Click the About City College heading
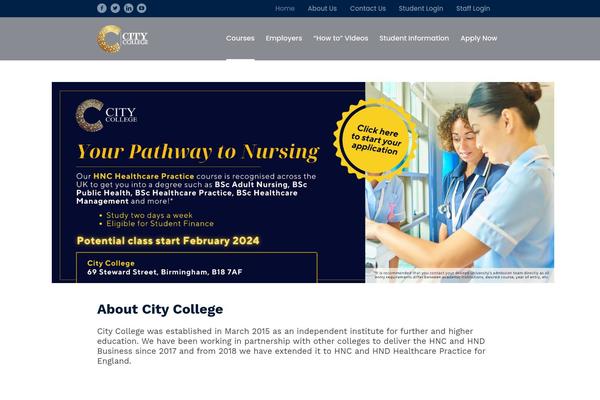600x400 pixels. [x=160, y=309]
